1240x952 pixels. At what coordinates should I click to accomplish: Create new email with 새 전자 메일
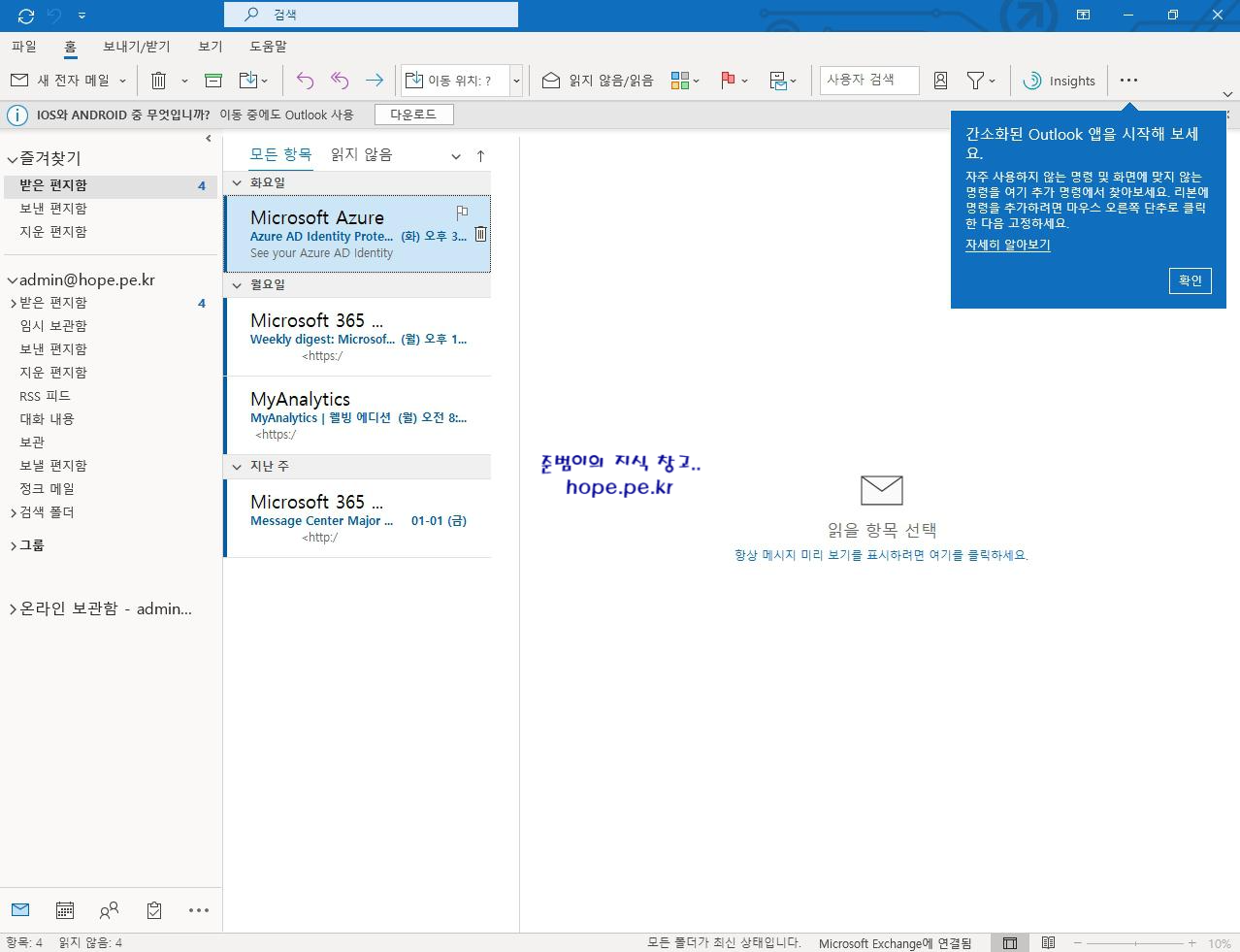click(x=60, y=81)
